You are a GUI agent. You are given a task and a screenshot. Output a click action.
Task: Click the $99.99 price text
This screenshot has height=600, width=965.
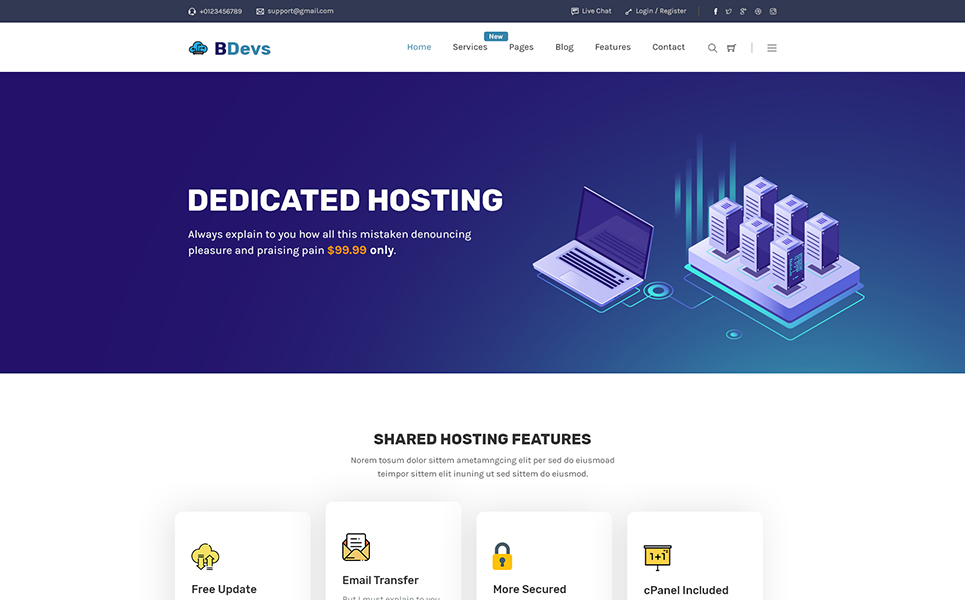click(346, 250)
